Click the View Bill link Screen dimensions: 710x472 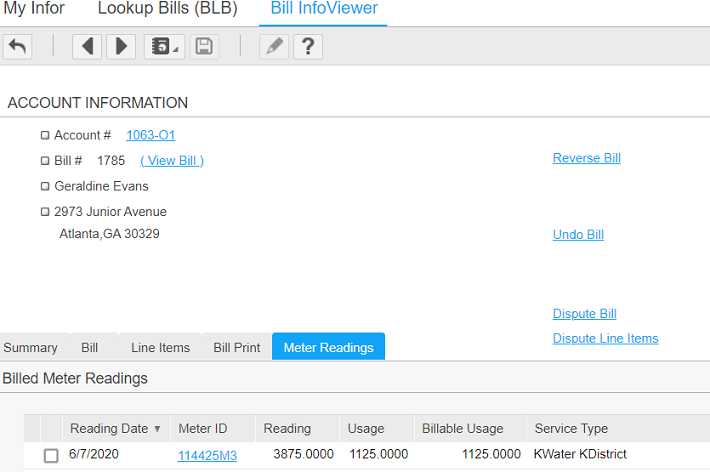click(172, 161)
